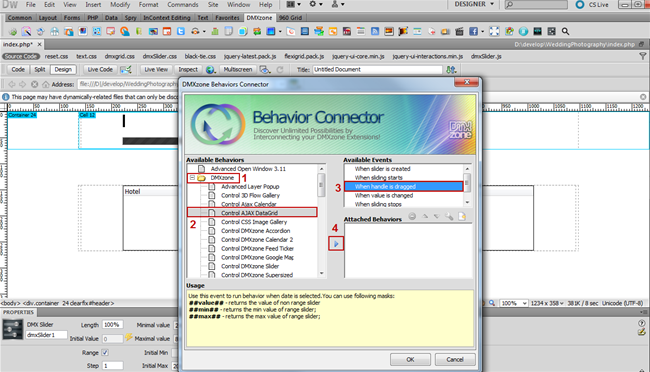Click the Twitter bird icon in toolbar

181,31
